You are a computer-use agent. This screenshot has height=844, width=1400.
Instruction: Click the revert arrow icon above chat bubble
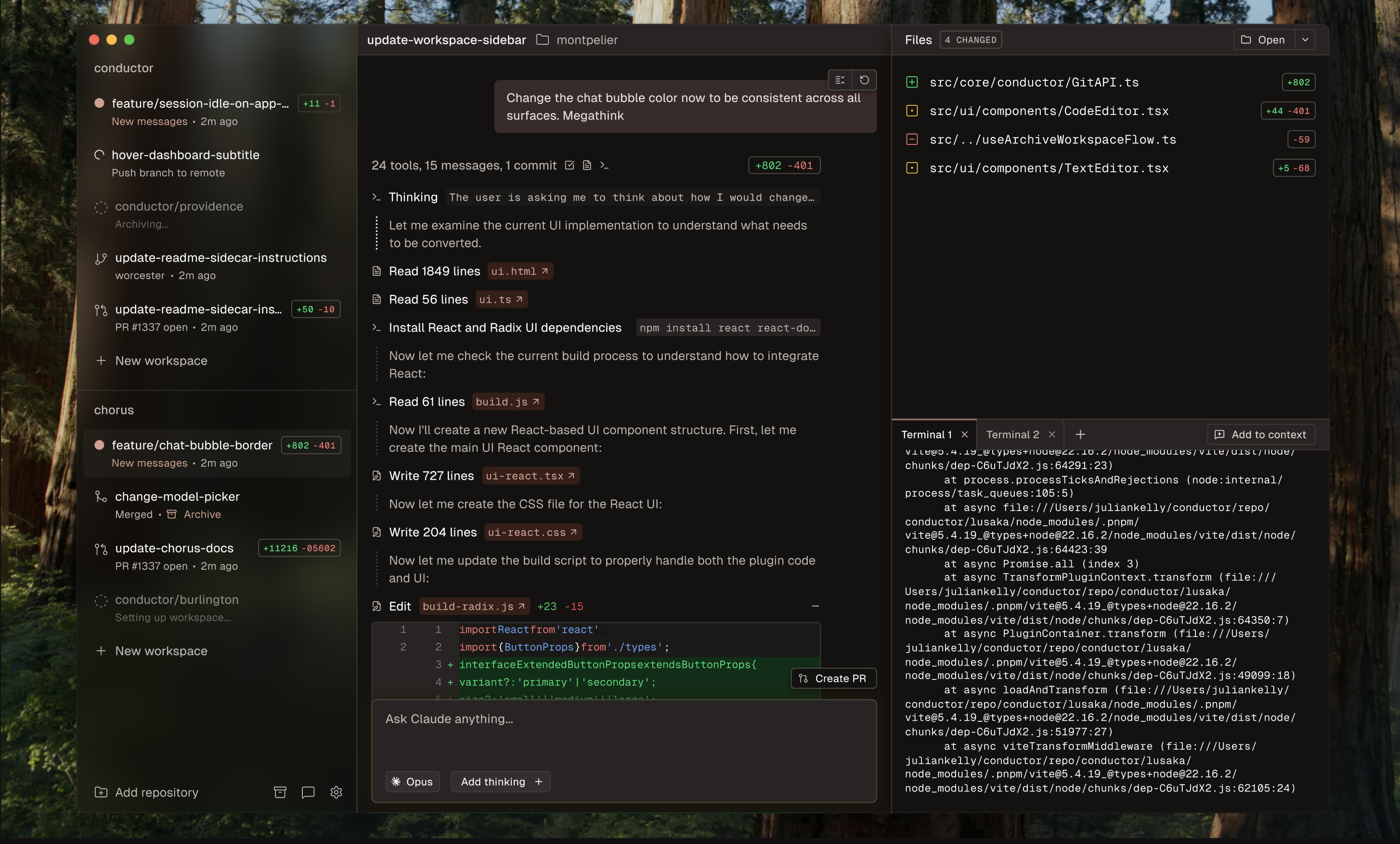click(x=864, y=80)
